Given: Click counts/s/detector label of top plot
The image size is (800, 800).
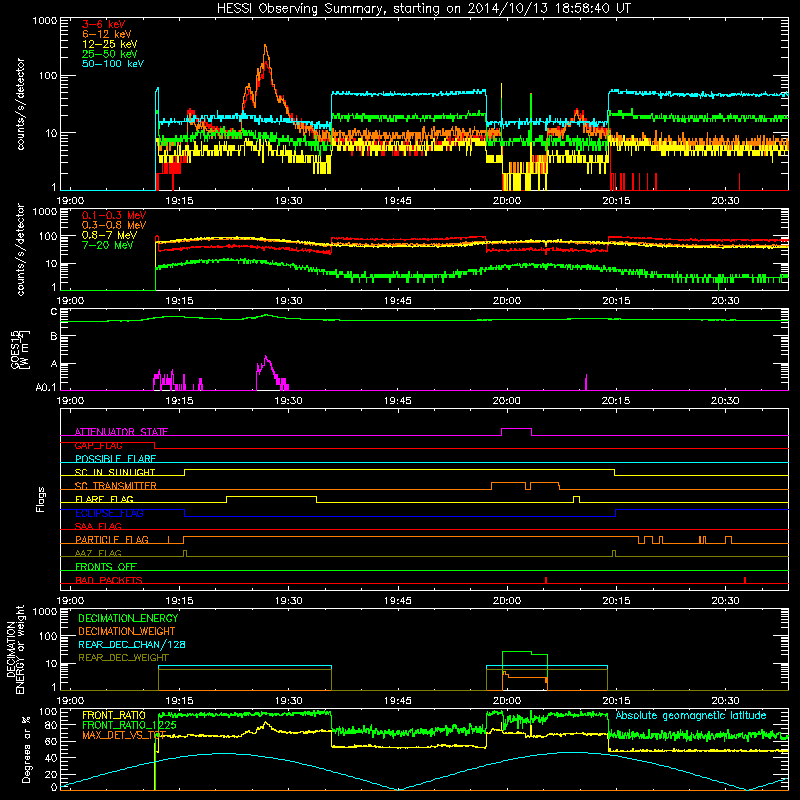Looking at the screenshot, I should [20, 104].
